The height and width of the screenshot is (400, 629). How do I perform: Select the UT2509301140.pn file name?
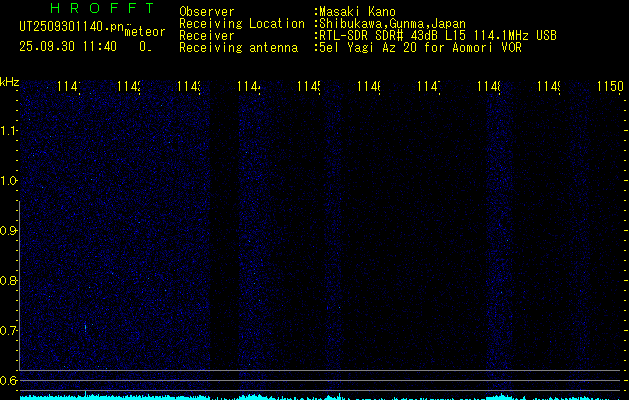[x=71, y=27]
